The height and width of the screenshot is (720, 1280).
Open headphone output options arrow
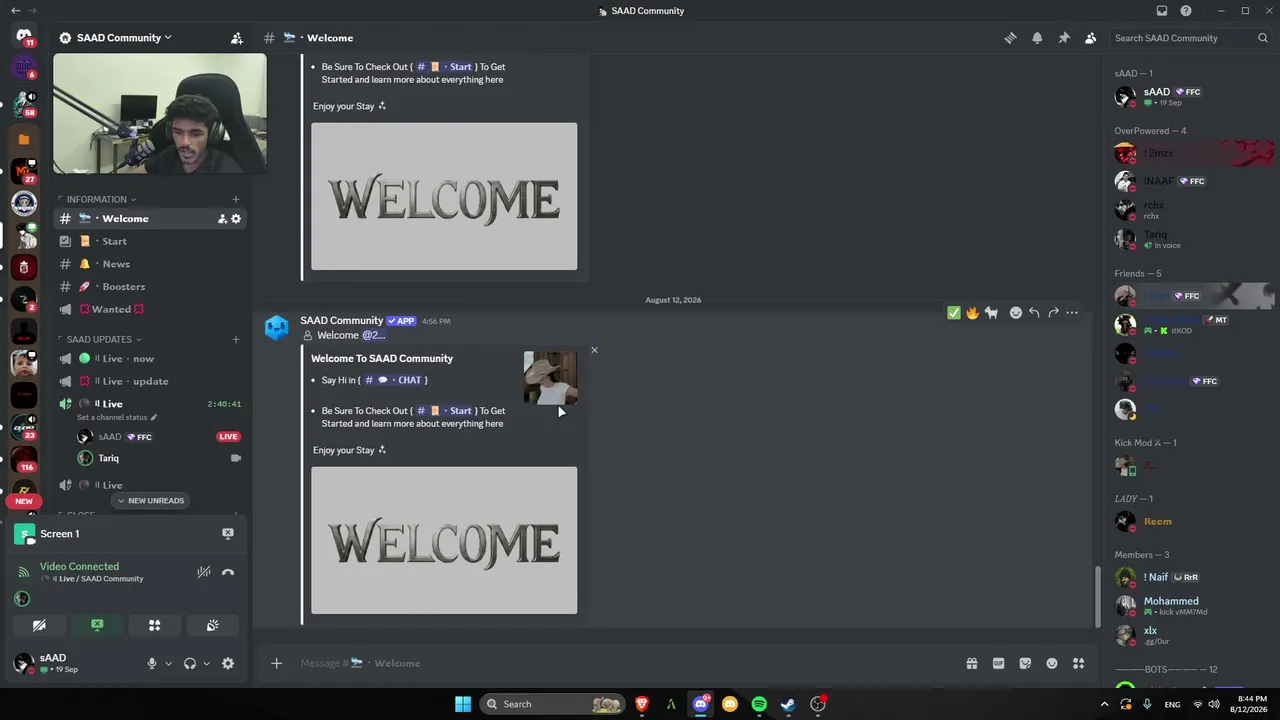coord(207,663)
